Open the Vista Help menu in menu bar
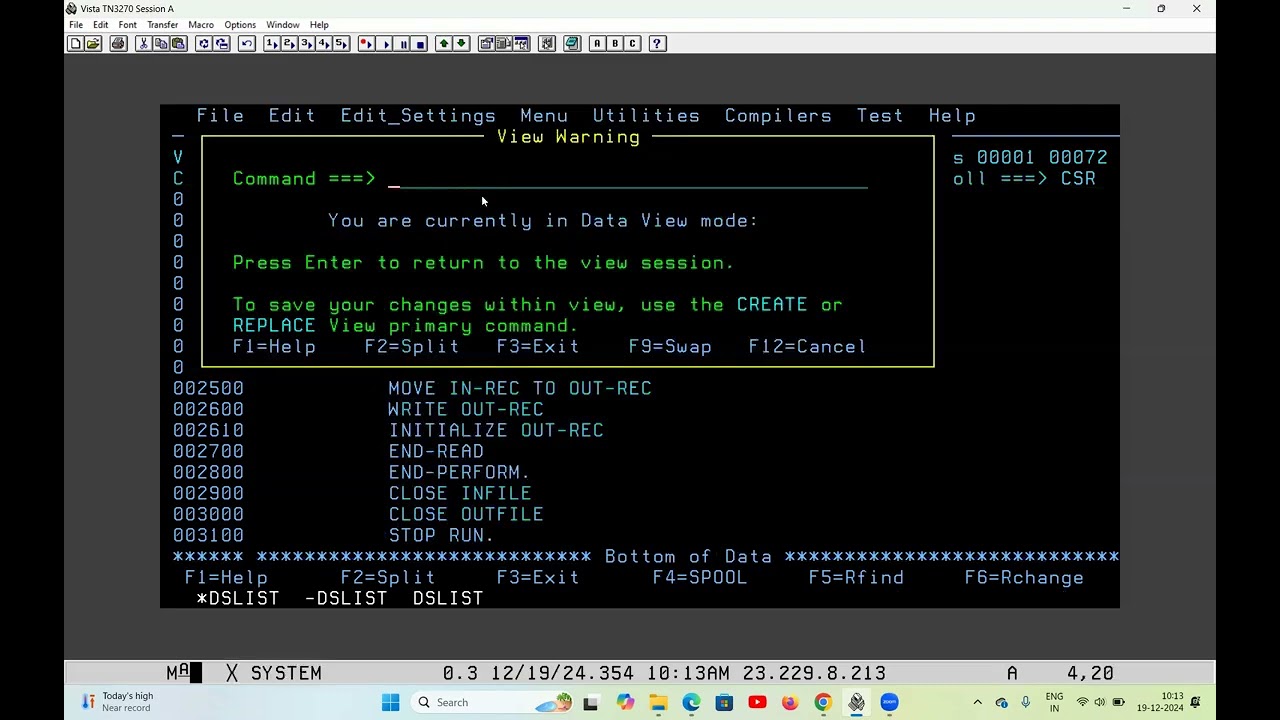 coord(319,25)
